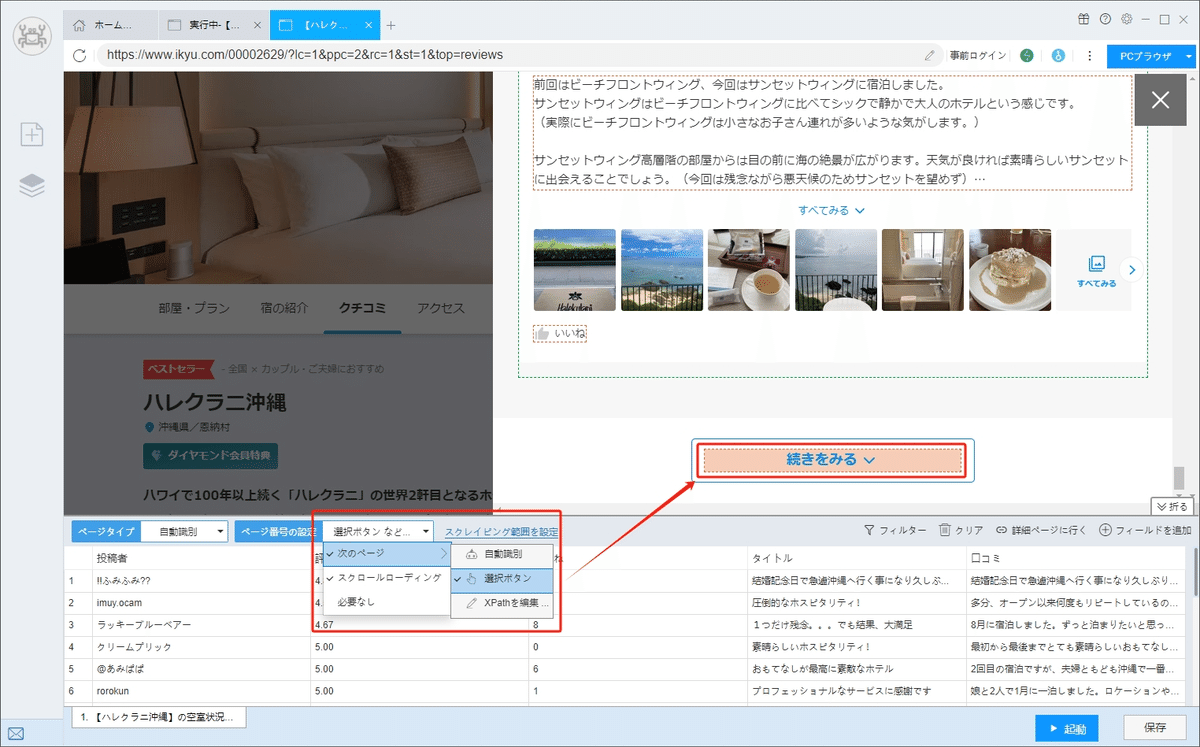Open the PCブラウザ dropdown arrow
Screen dimensions: 1200x747
1189,57
